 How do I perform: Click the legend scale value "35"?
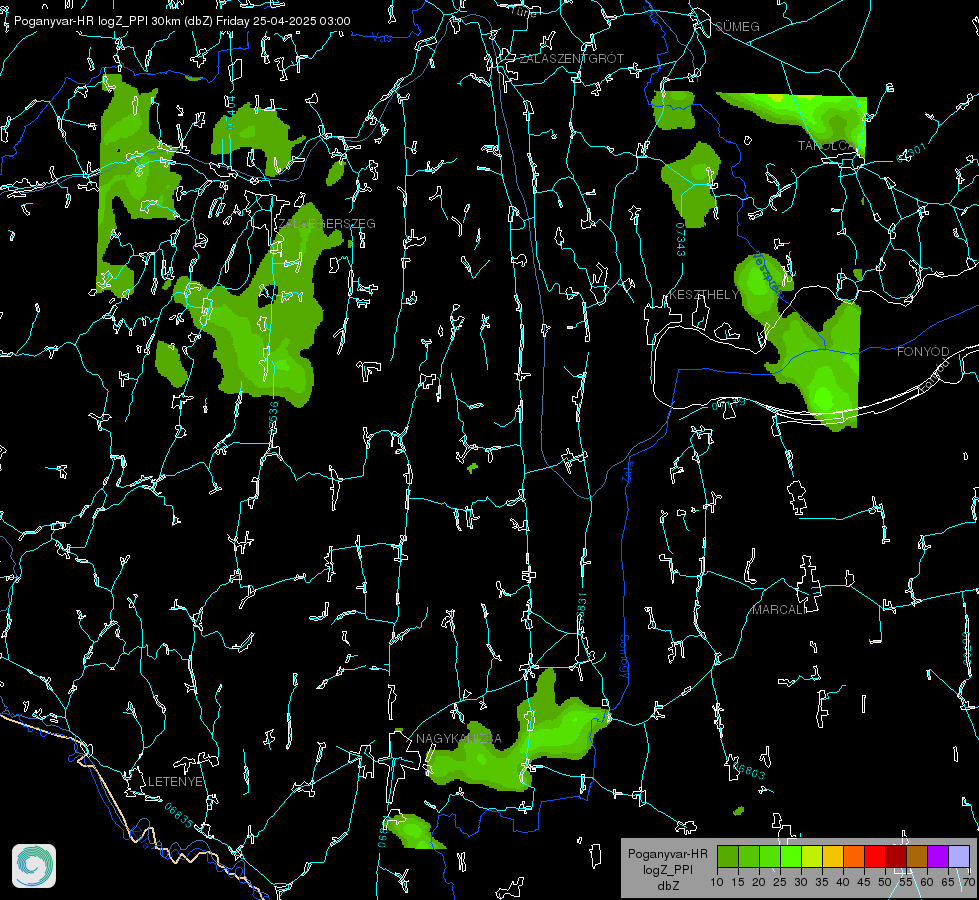(x=822, y=883)
